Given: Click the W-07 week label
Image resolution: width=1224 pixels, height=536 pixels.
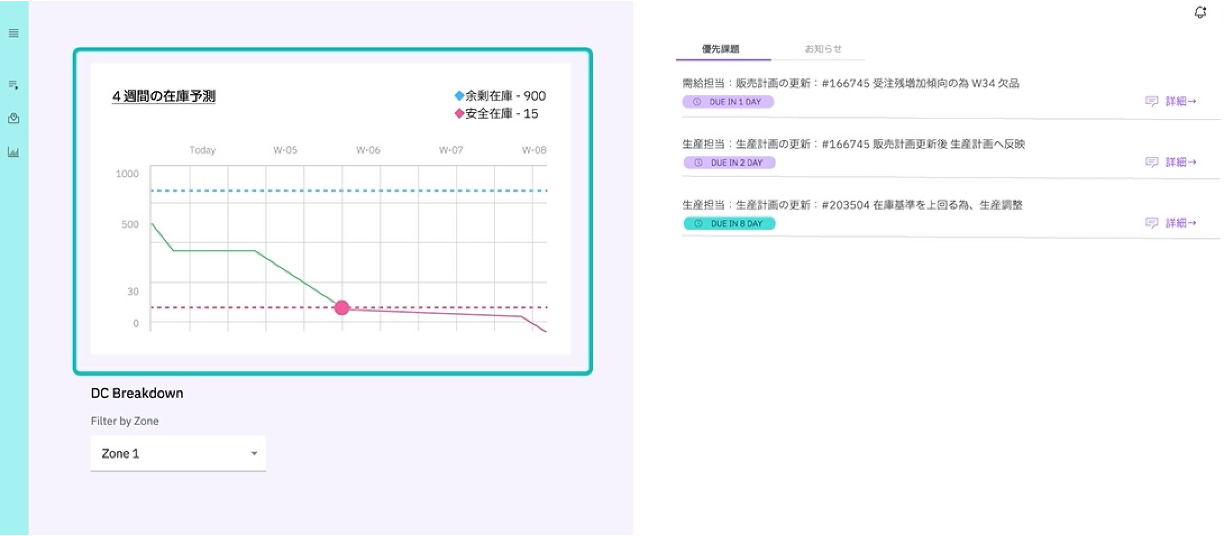Looking at the screenshot, I should click(x=451, y=150).
